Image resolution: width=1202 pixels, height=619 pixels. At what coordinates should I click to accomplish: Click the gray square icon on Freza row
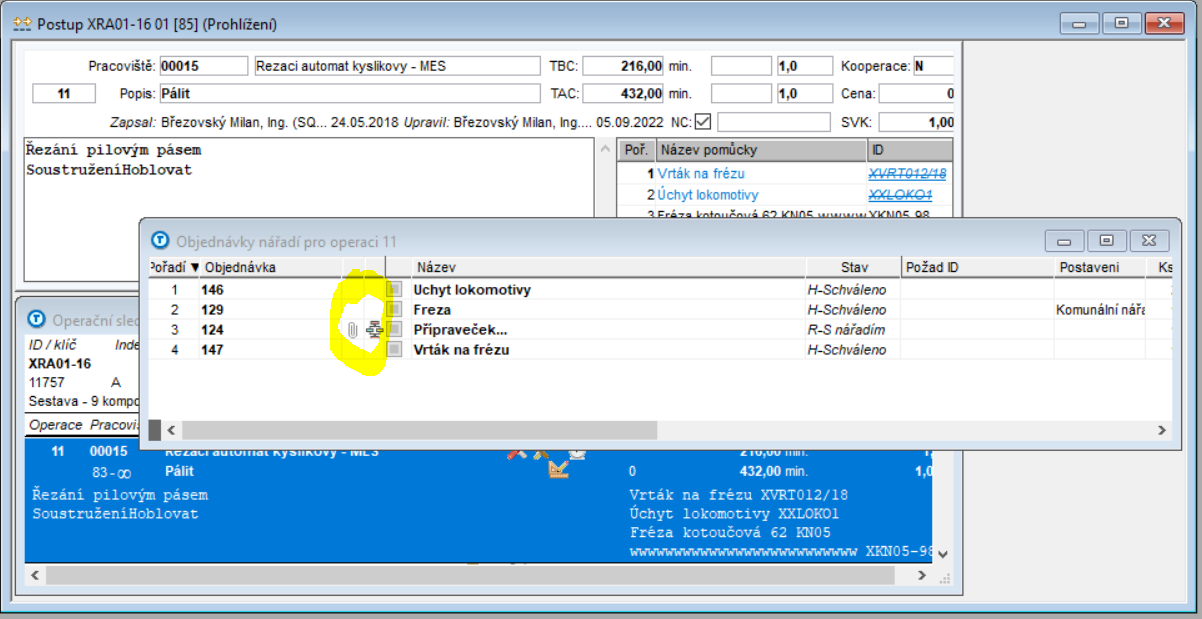395,310
